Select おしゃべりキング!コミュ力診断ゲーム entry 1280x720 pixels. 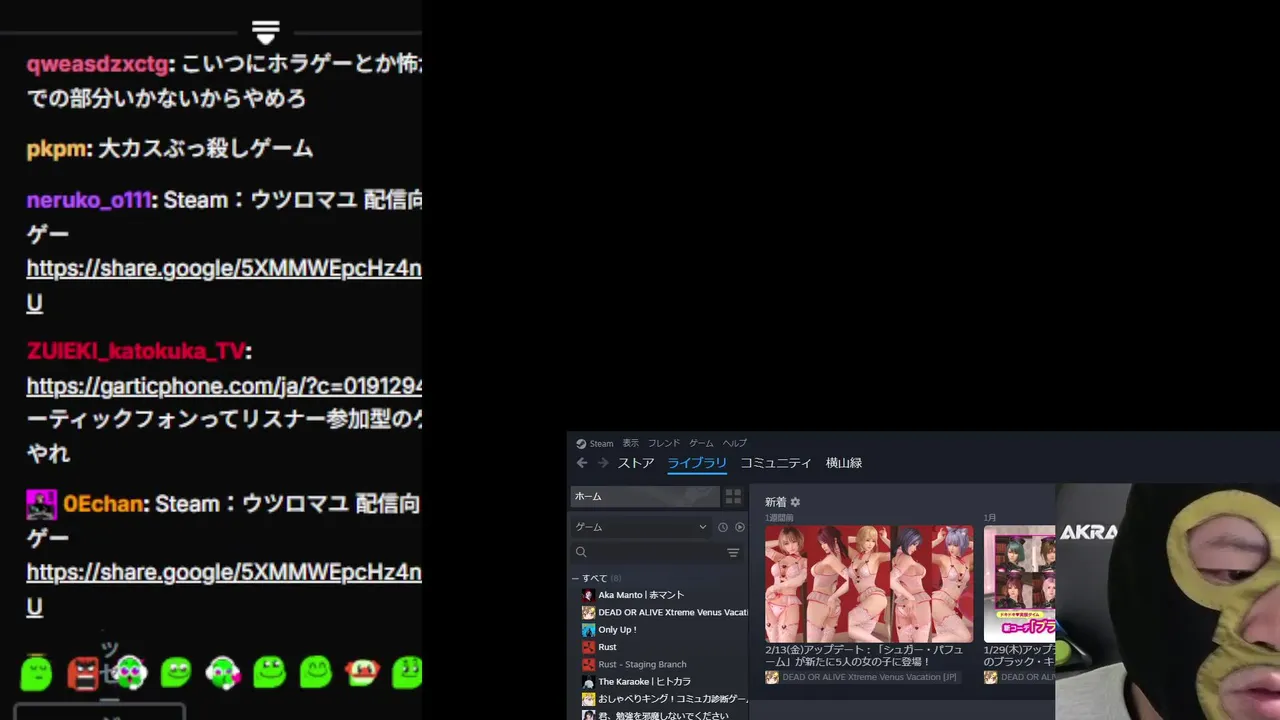(x=673, y=699)
